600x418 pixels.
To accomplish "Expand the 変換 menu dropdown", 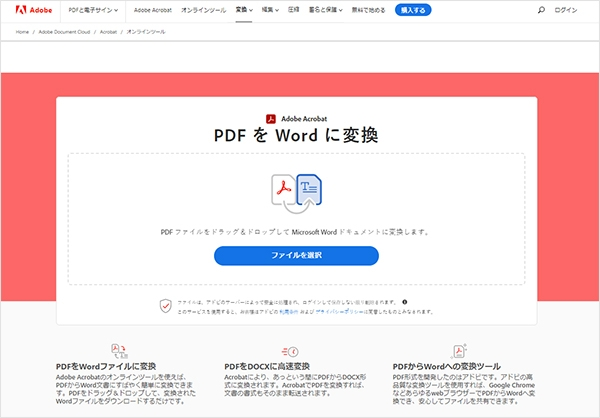I will coord(244,10).
